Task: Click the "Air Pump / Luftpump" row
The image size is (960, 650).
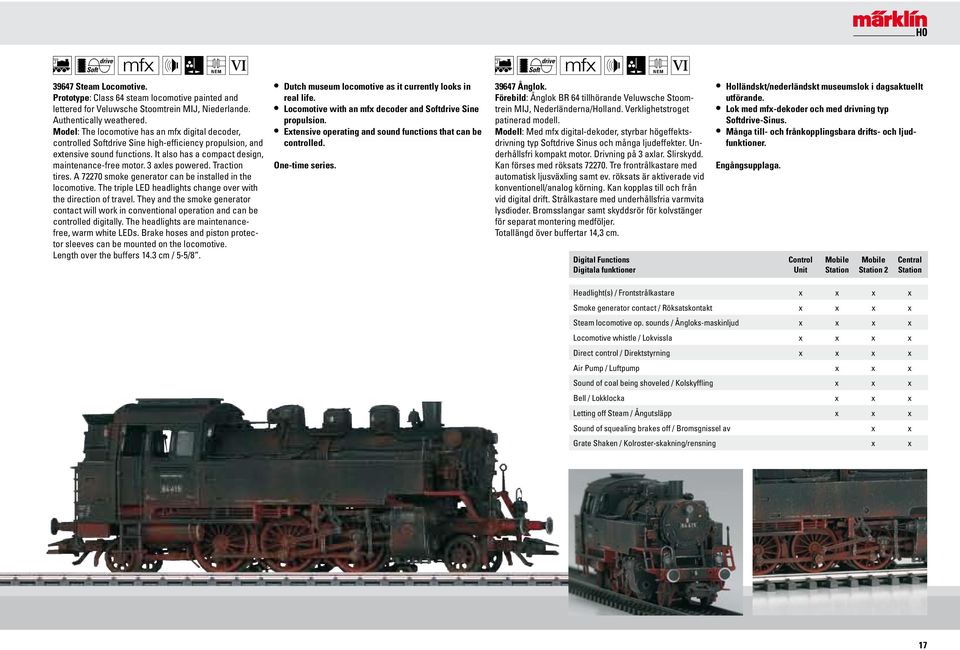Action: [x=748, y=368]
